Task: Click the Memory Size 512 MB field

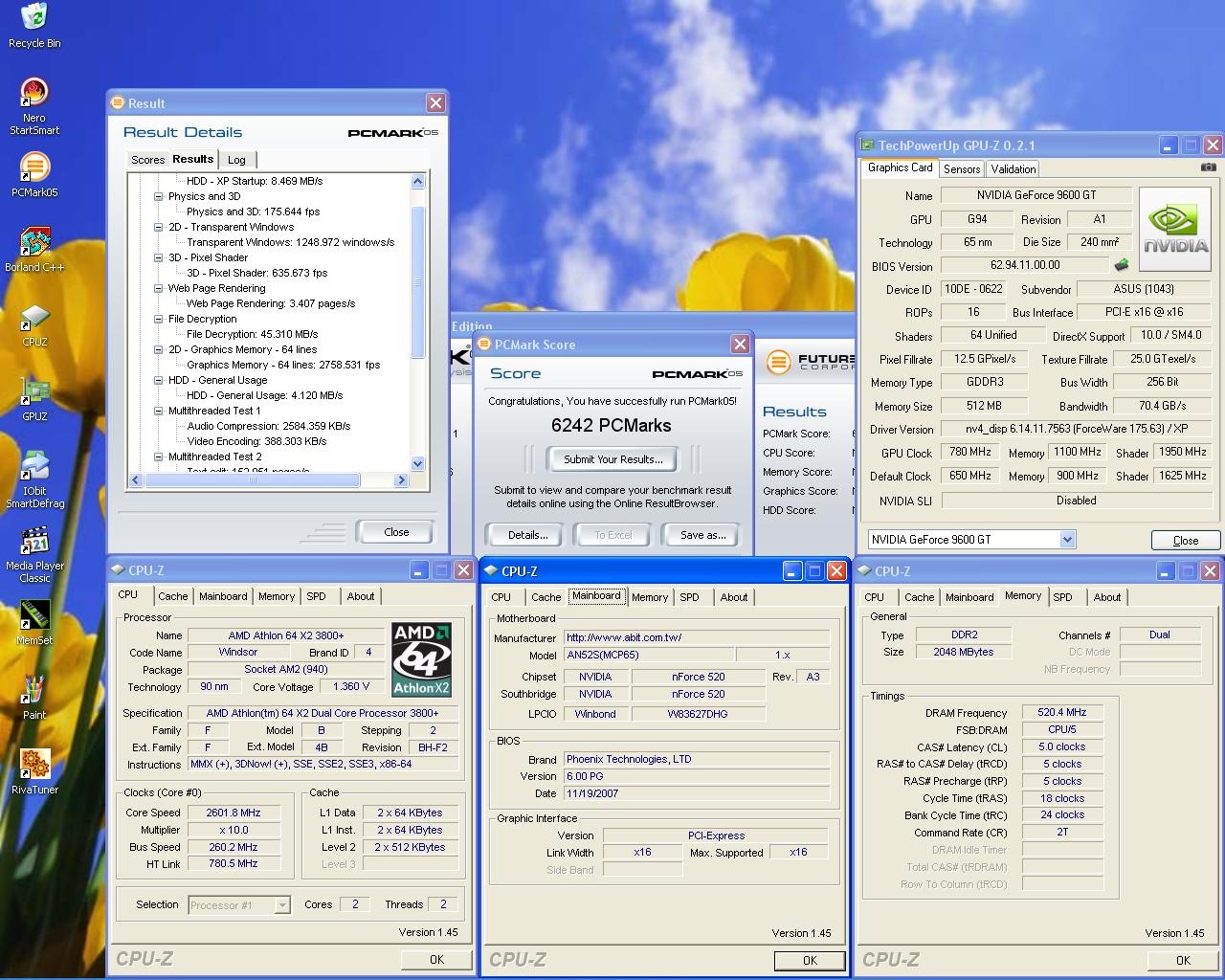Action: pyautogui.click(x=985, y=406)
